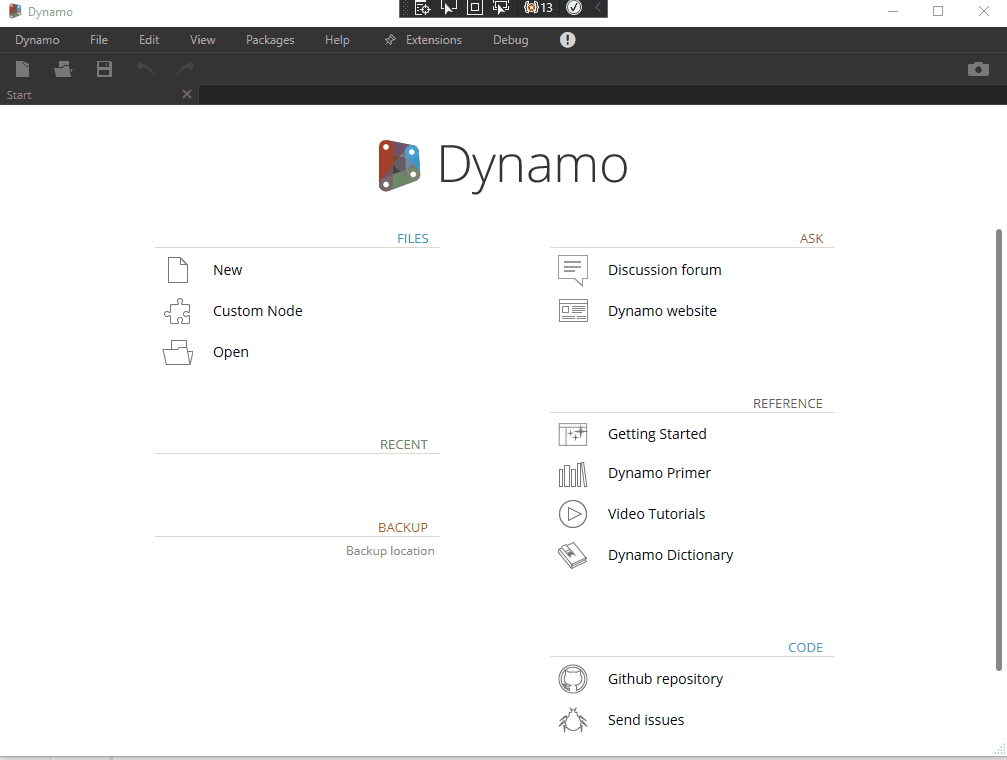The width and height of the screenshot is (1007, 760).
Task: Open the Dynamo website link
Action: pyautogui.click(x=662, y=311)
